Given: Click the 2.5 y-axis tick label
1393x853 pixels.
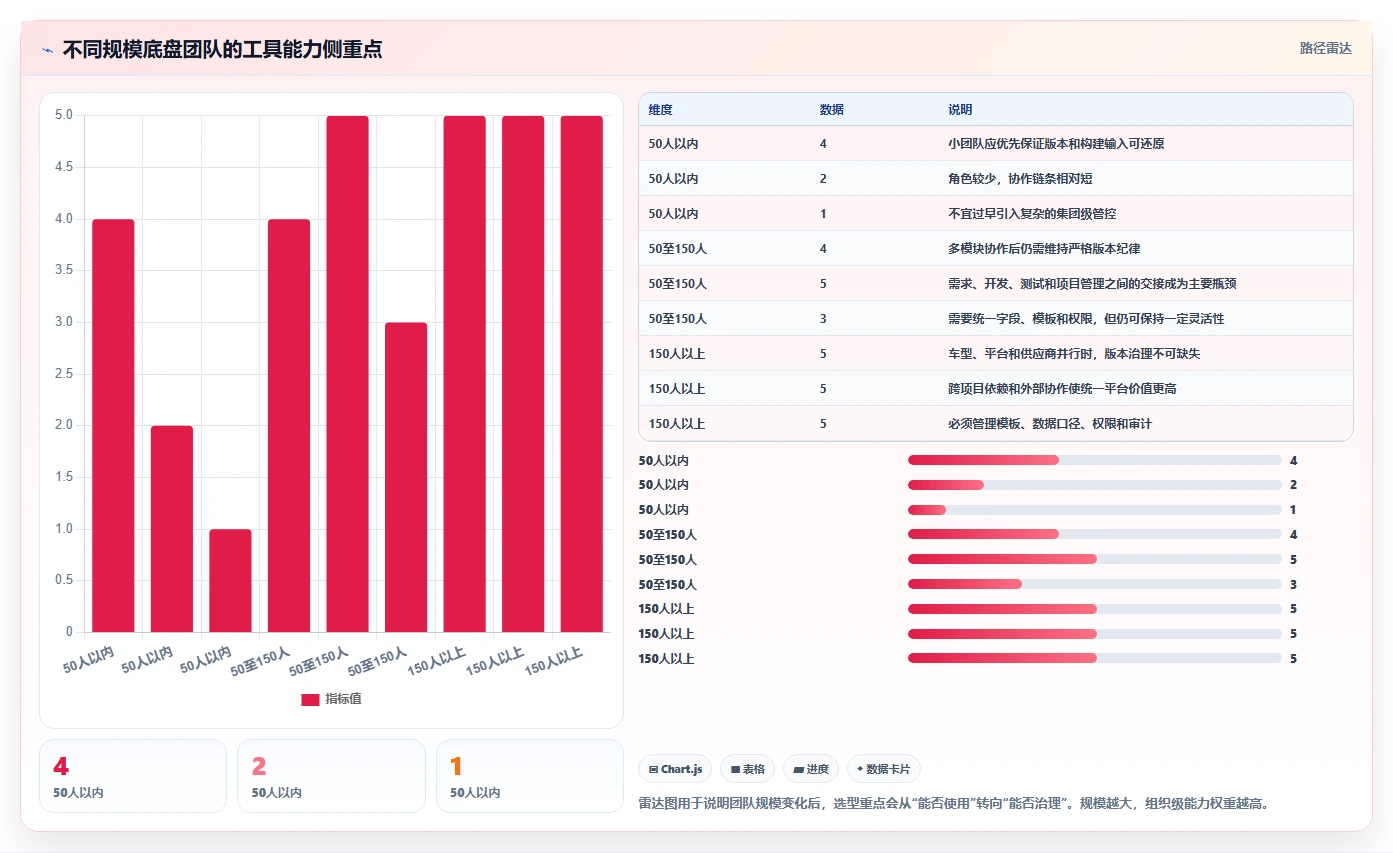Looking at the screenshot, I should click(62, 374).
